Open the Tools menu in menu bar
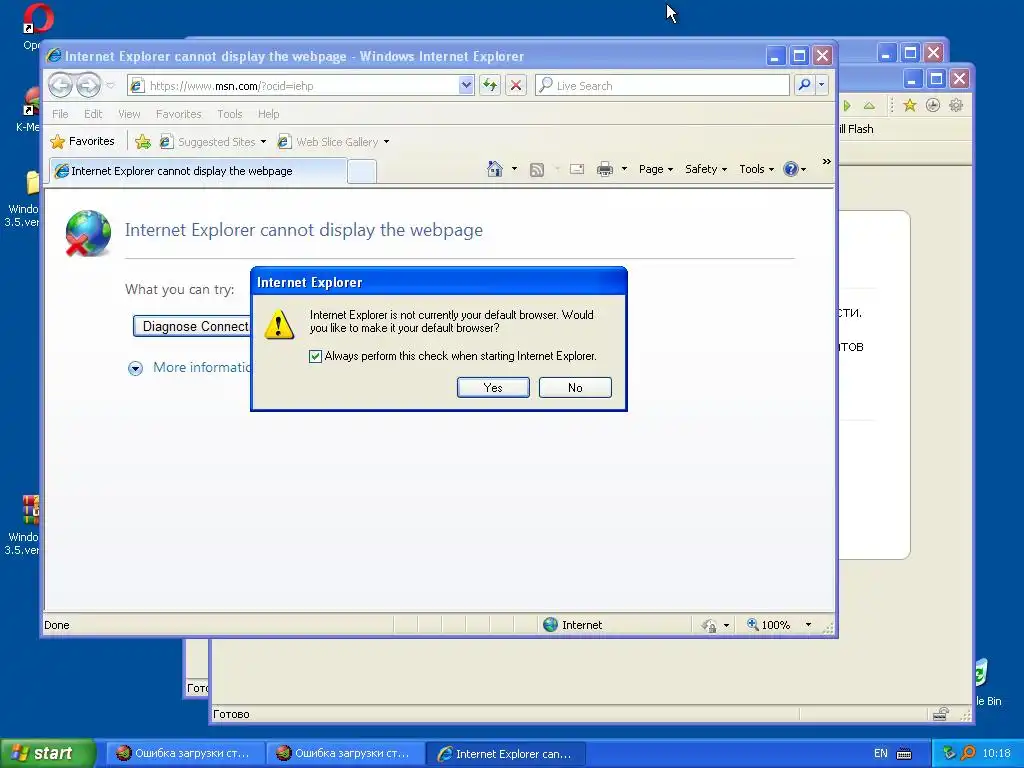The image size is (1024, 768). click(229, 114)
